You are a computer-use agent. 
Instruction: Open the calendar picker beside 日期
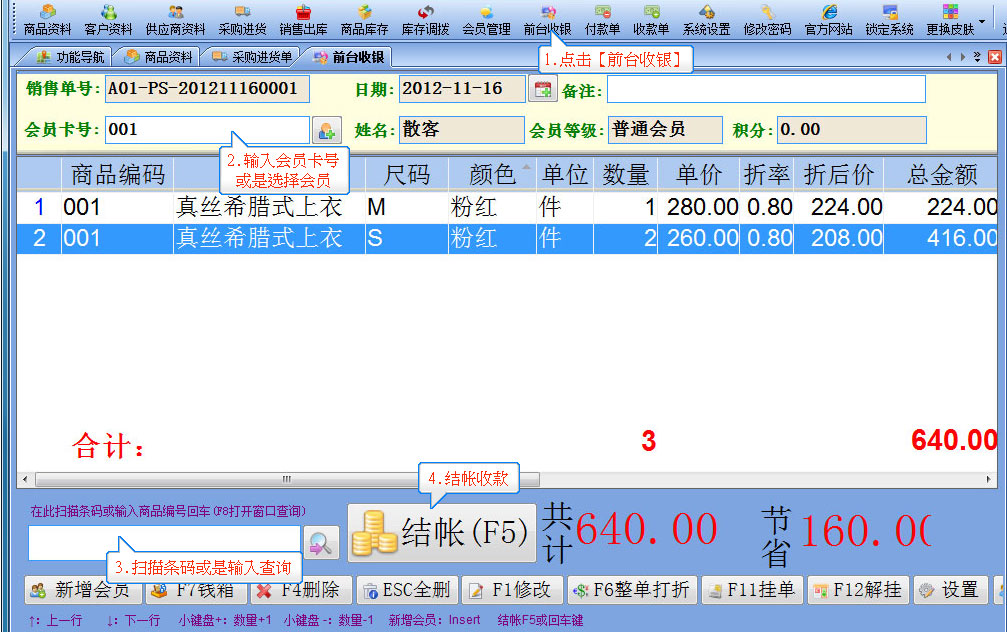[542, 90]
